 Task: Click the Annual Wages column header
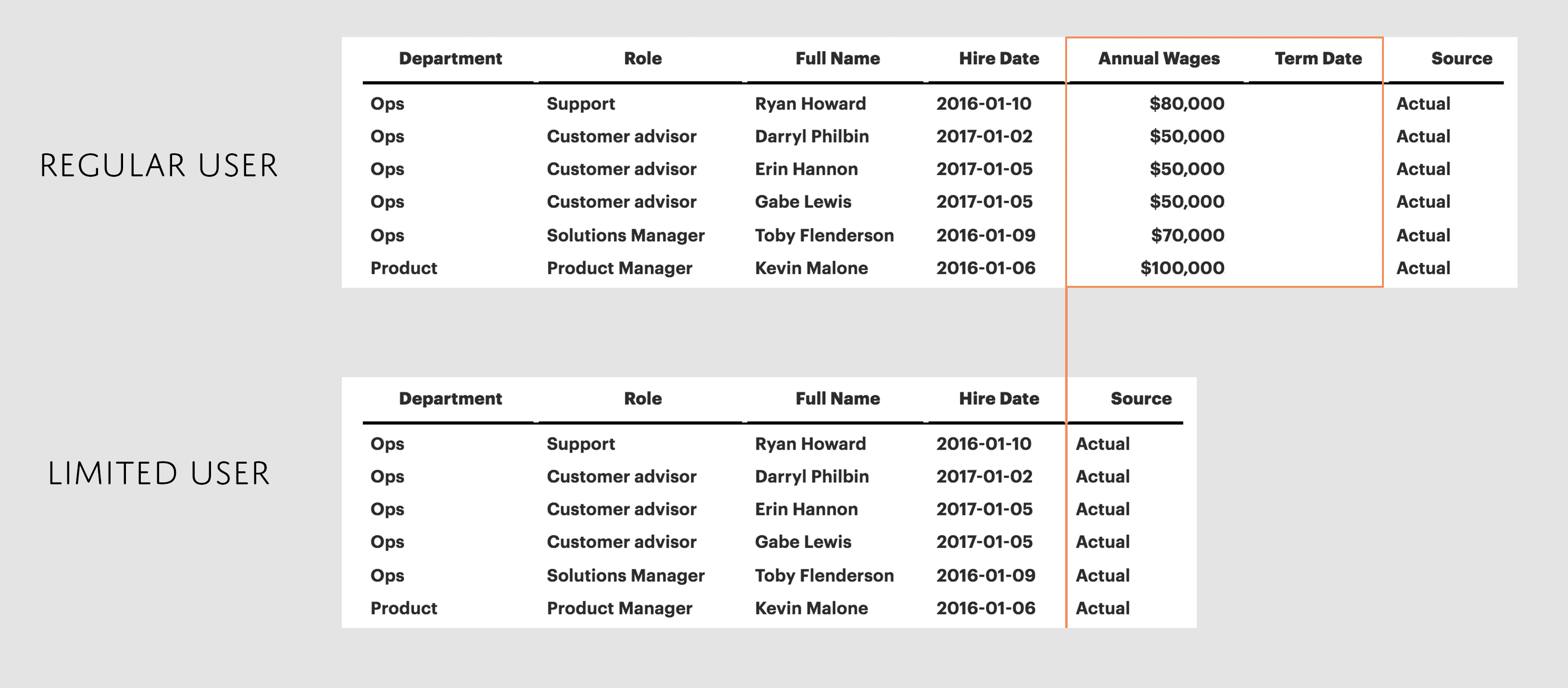1158,59
